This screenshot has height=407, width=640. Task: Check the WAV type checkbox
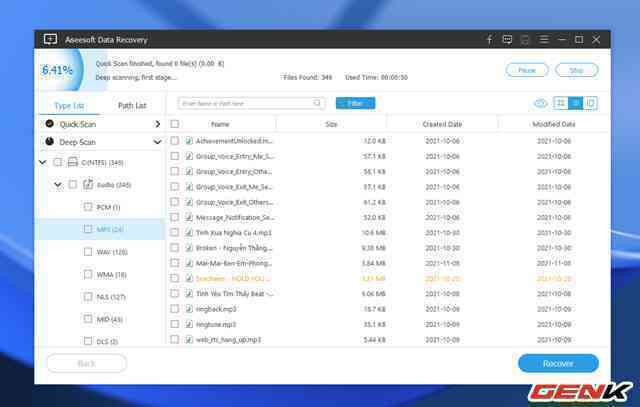coord(88,251)
